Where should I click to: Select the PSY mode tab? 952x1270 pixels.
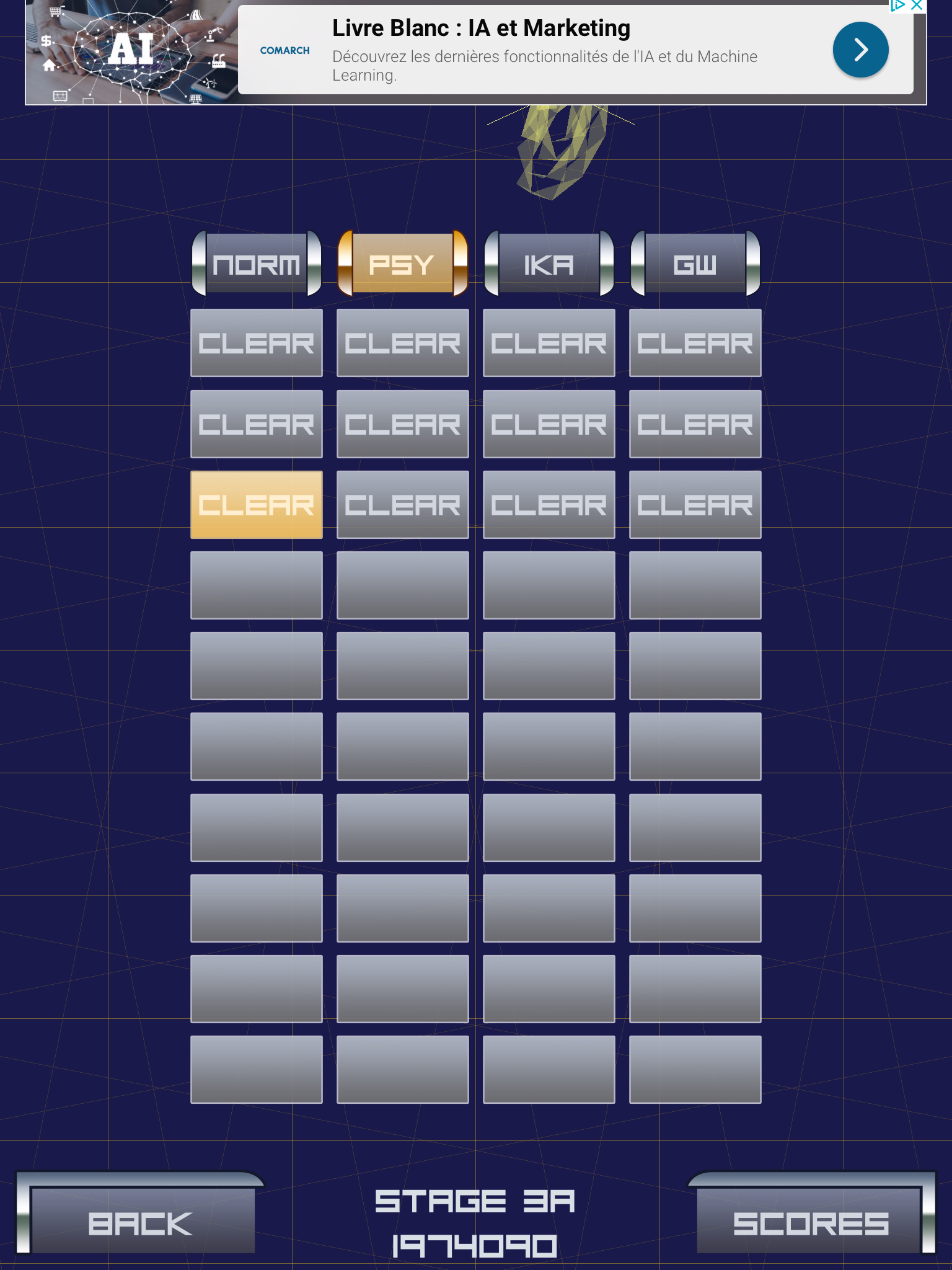point(402,264)
